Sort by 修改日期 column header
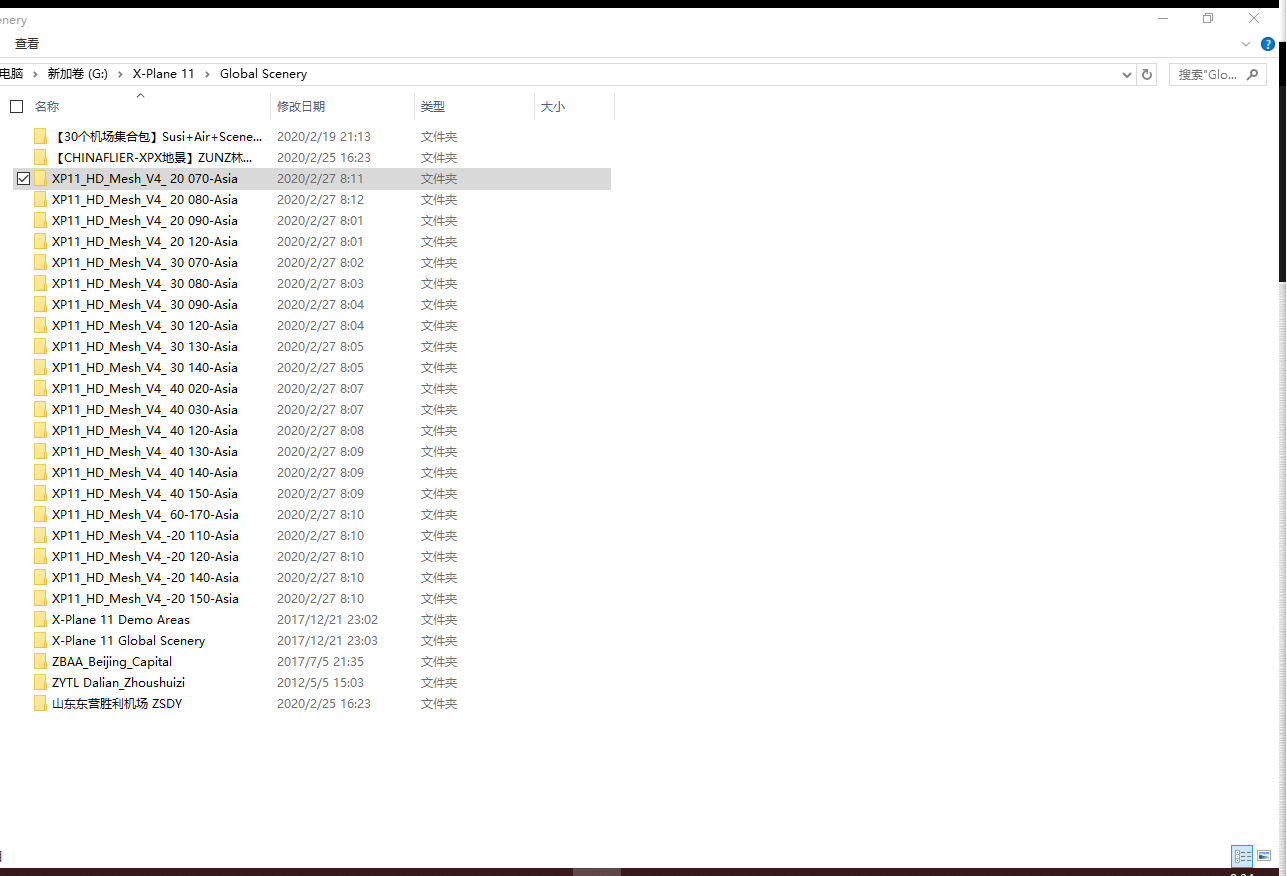This screenshot has height=876, width=1287. click(301, 106)
